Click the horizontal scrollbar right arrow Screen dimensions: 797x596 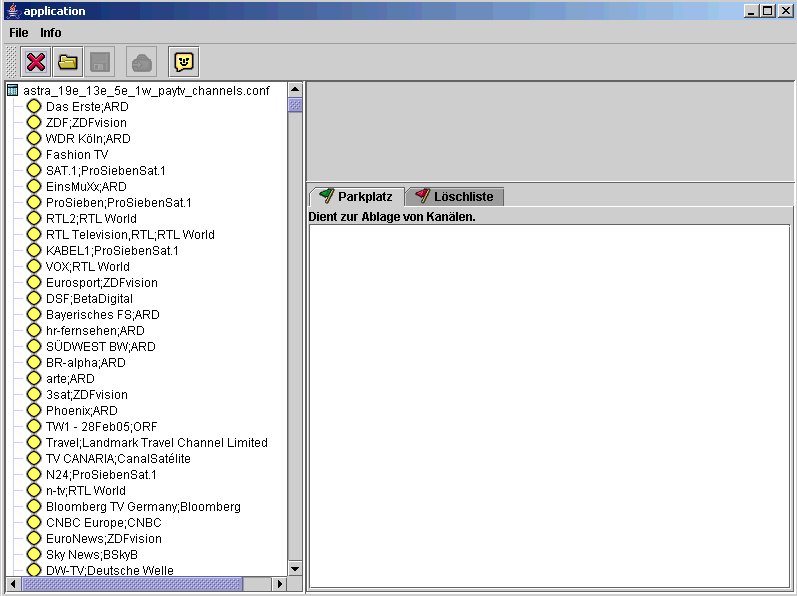coord(279,583)
